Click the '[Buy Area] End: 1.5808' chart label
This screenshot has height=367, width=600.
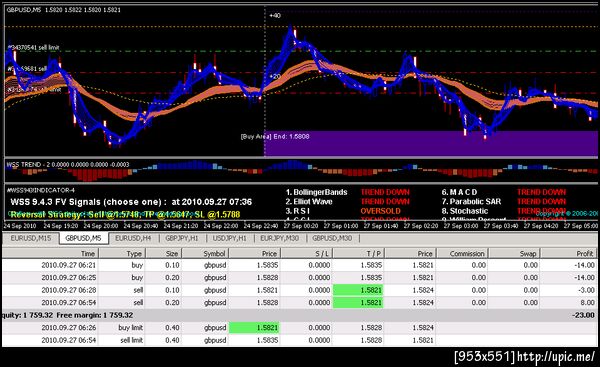[x=275, y=137]
